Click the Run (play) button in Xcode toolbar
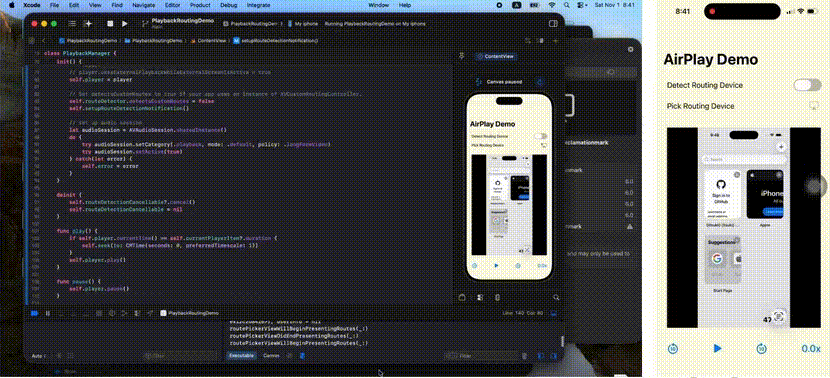This screenshot has width=830, height=378. (x=124, y=24)
